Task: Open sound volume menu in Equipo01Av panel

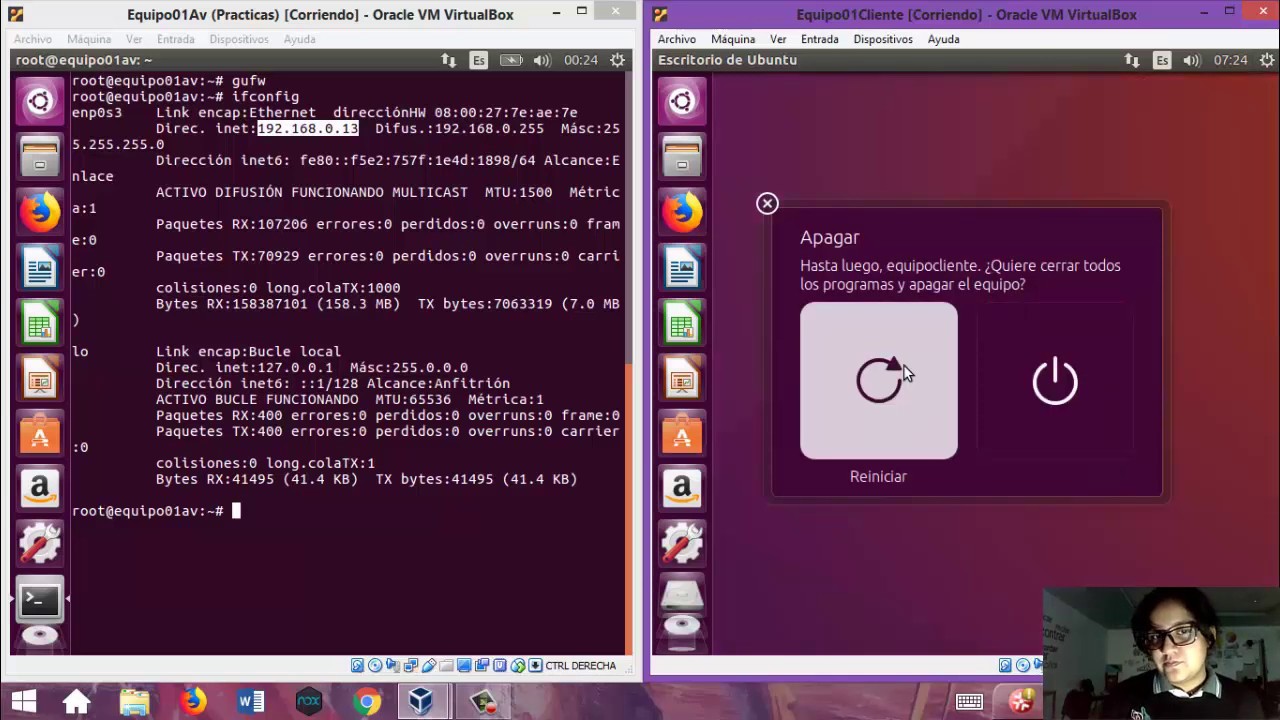Action: click(x=542, y=60)
